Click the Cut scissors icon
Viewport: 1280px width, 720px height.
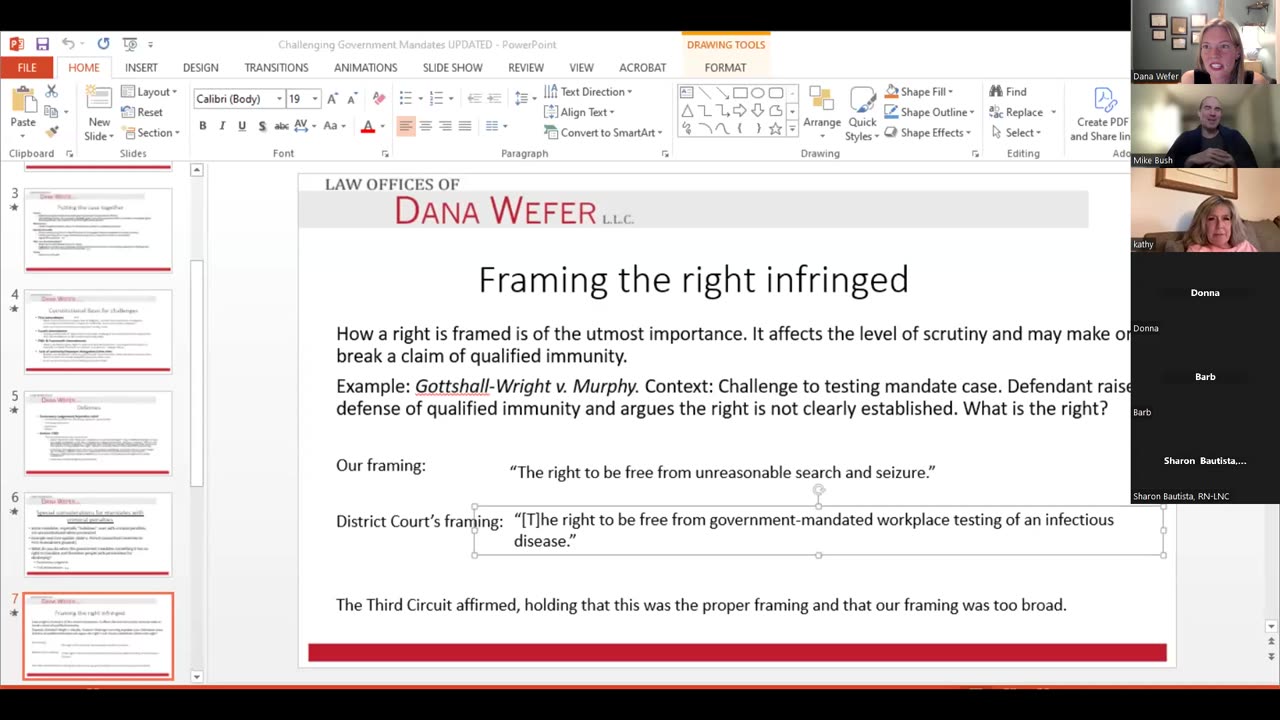tap(52, 91)
